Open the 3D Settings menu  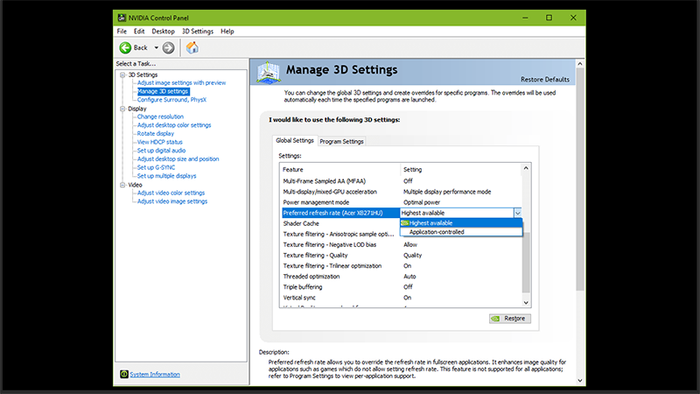click(x=197, y=31)
